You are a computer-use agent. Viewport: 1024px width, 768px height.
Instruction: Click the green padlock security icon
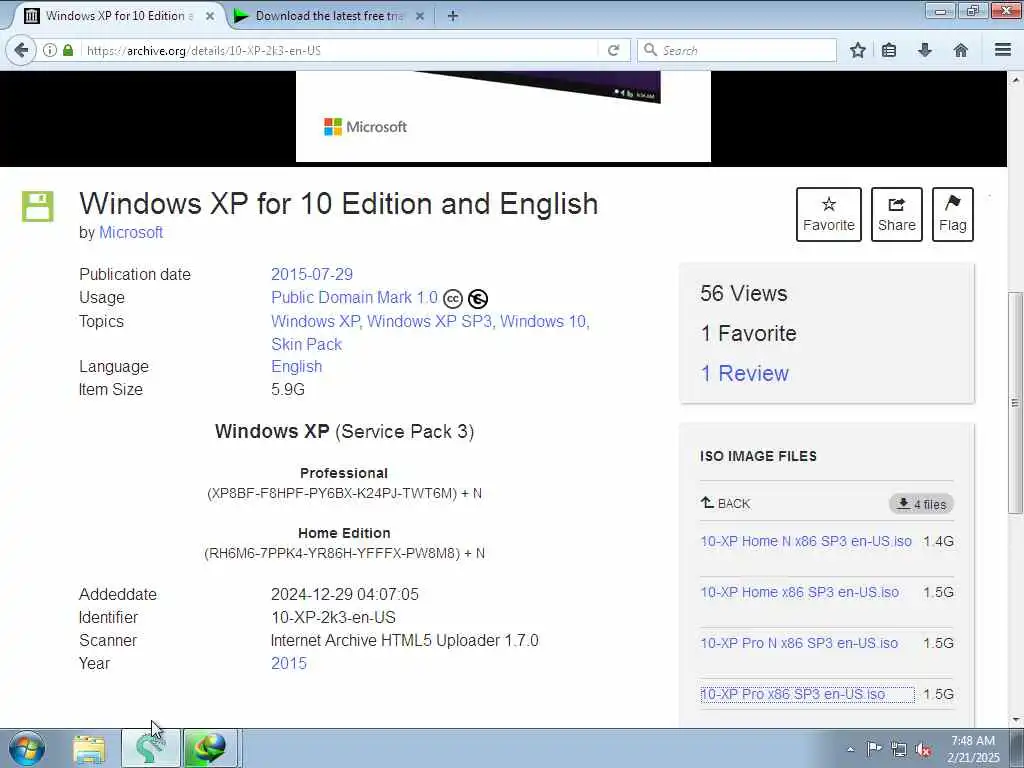pyautogui.click(x=68, y=50)
